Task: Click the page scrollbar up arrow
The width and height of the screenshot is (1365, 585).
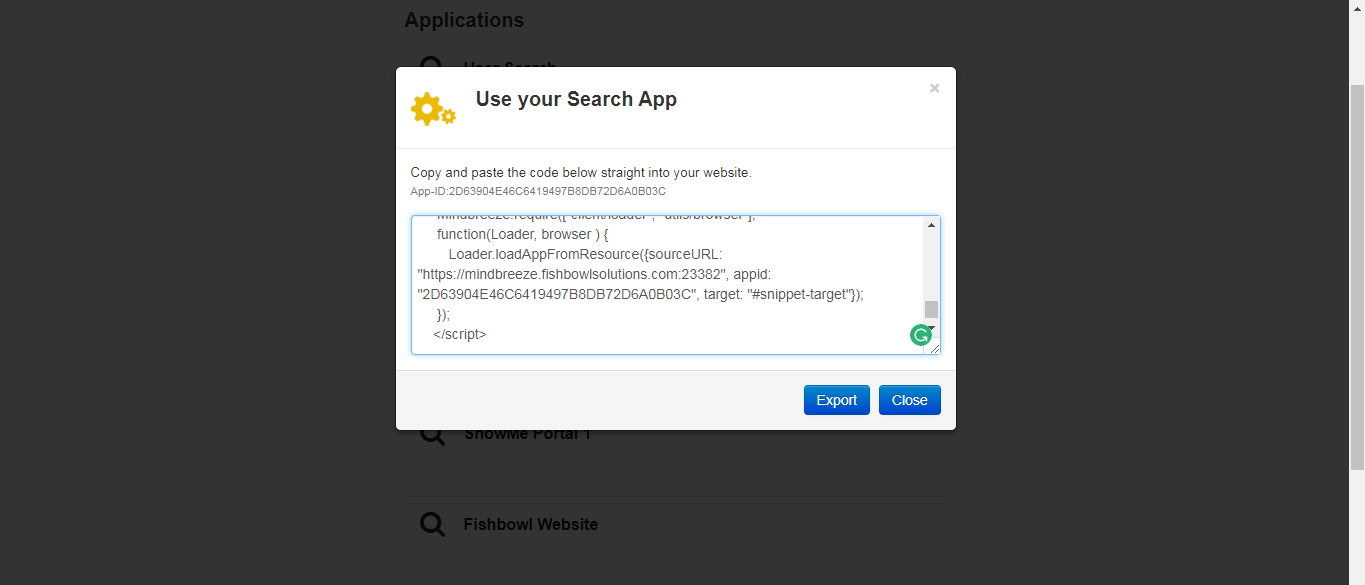Action: [x=1357, y=8]
